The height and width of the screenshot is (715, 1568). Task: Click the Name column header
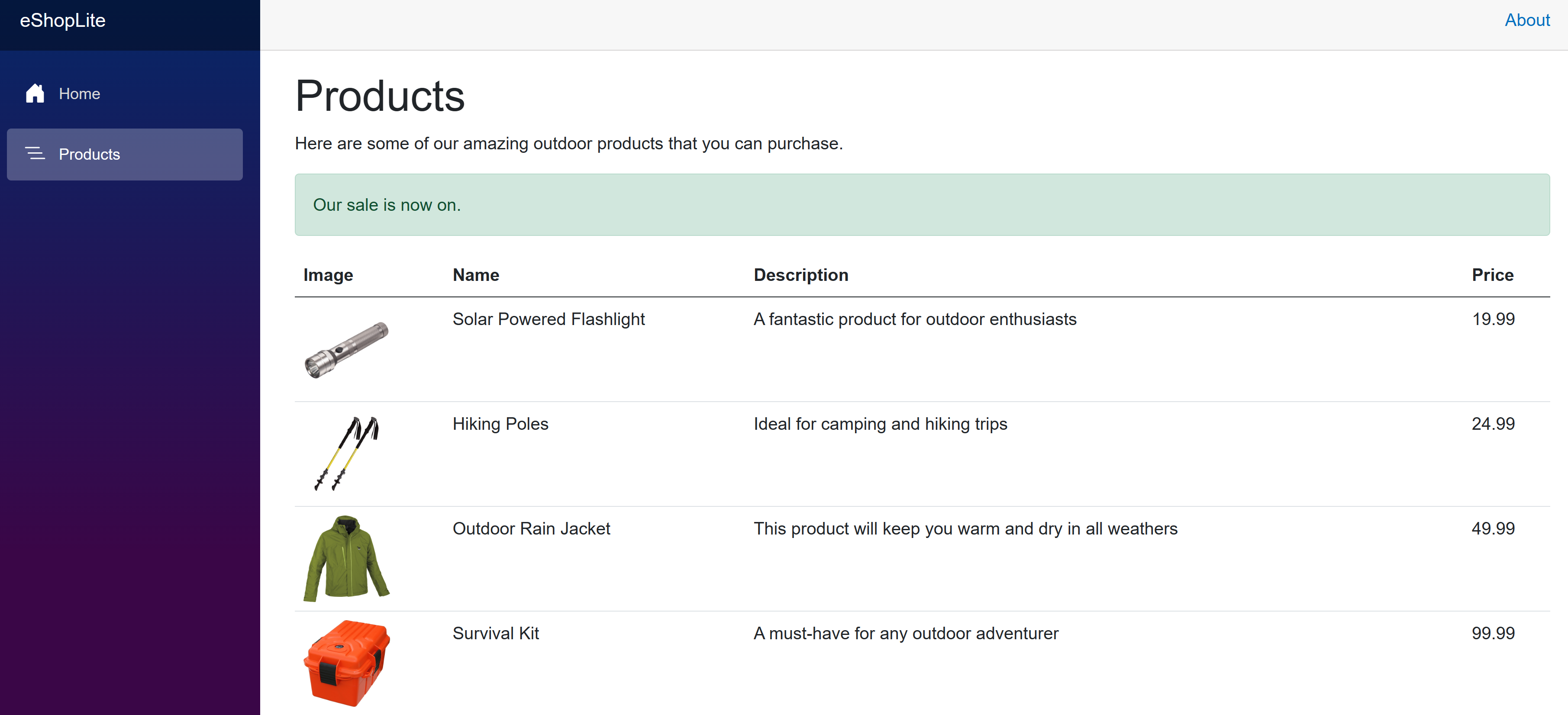click(475, 275)
